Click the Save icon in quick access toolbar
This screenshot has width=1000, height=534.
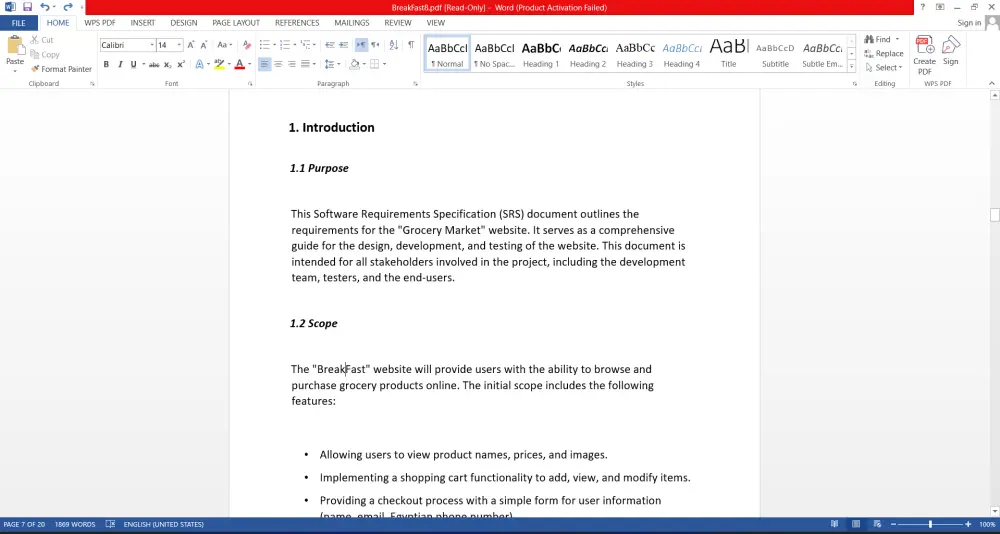point(27,7)
